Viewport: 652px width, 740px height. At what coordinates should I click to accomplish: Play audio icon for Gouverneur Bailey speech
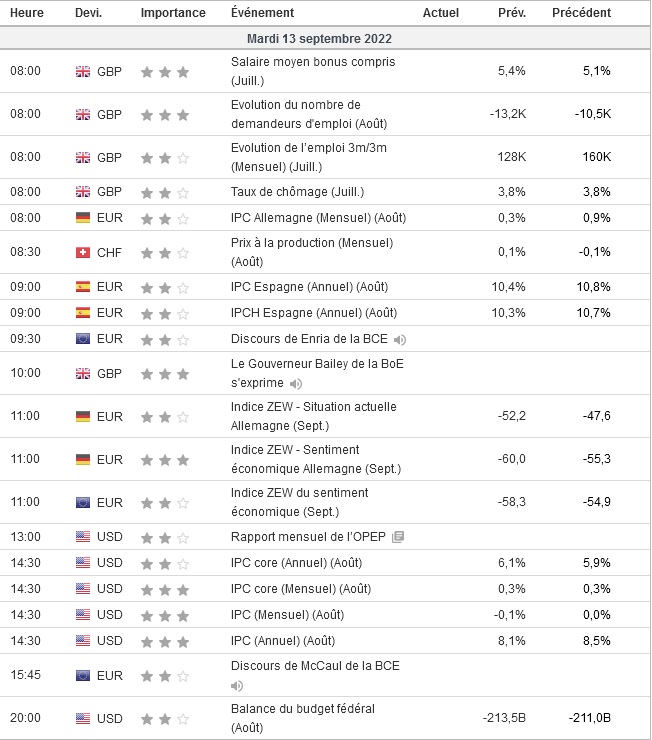point(296,383)
